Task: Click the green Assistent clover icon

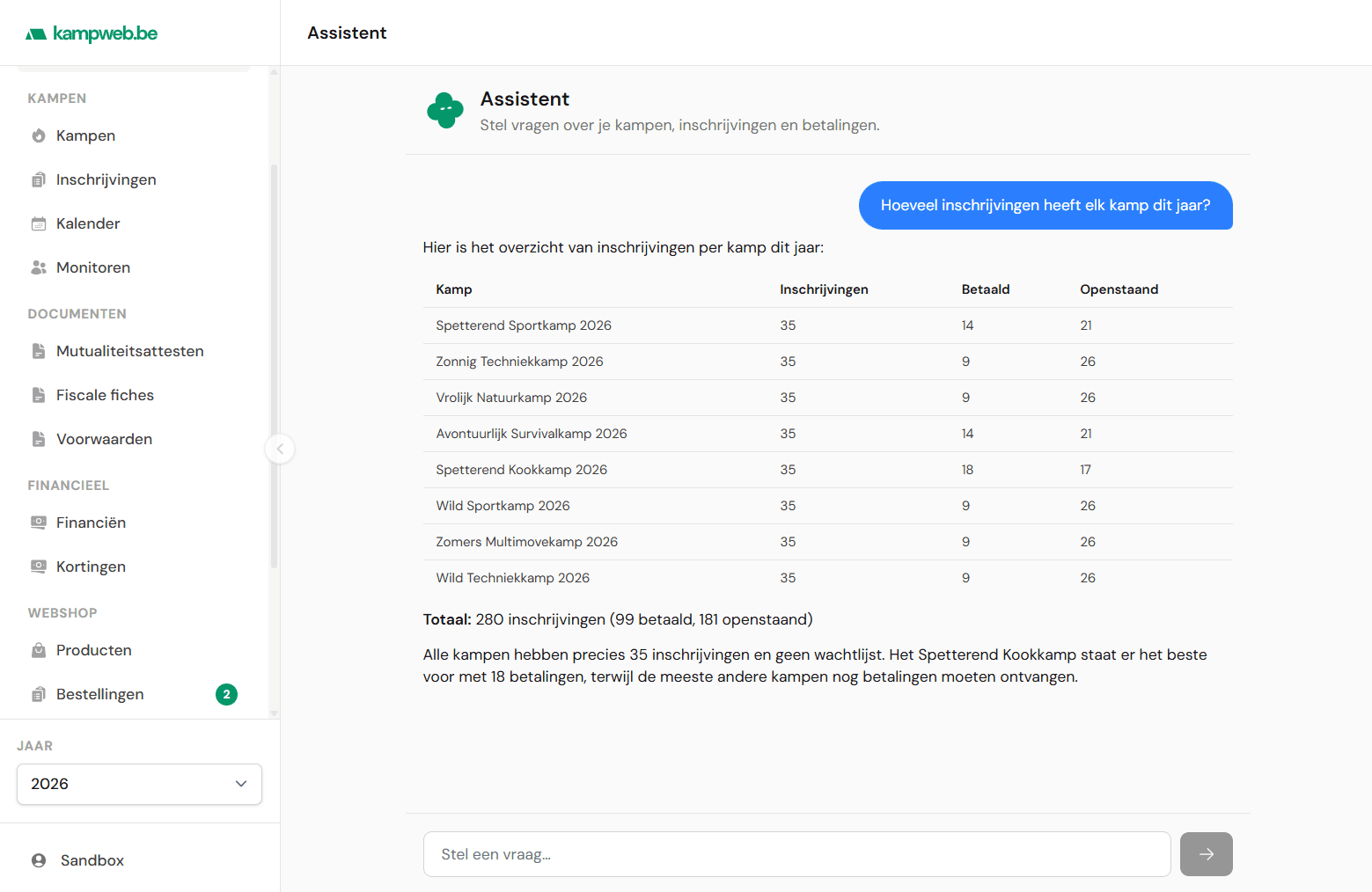Action: pos(445,110)
